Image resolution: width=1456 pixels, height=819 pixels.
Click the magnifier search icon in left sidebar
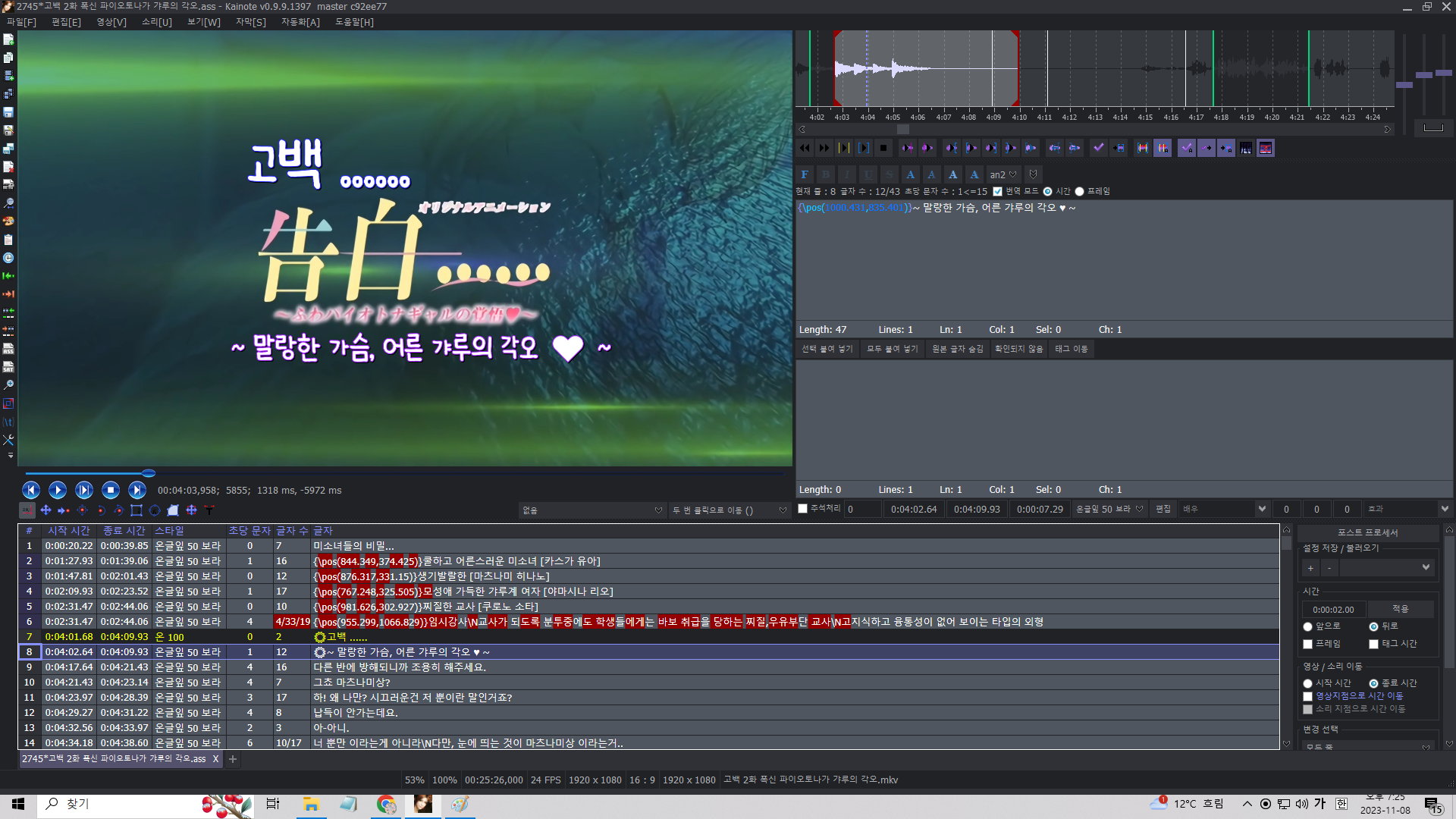[8, 203]
